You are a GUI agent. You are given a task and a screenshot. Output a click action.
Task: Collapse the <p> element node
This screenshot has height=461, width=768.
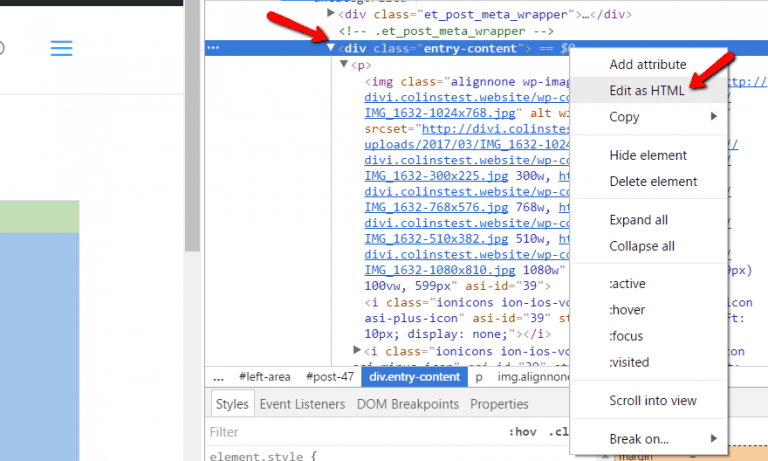click(345, 65)
